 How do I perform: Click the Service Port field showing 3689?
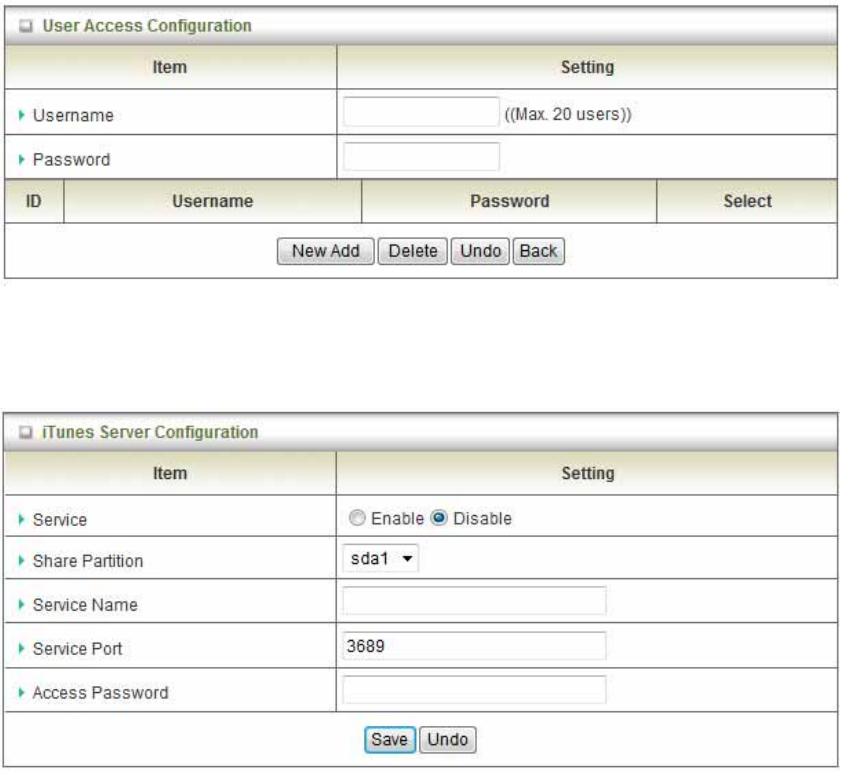(x=474, y=646)
